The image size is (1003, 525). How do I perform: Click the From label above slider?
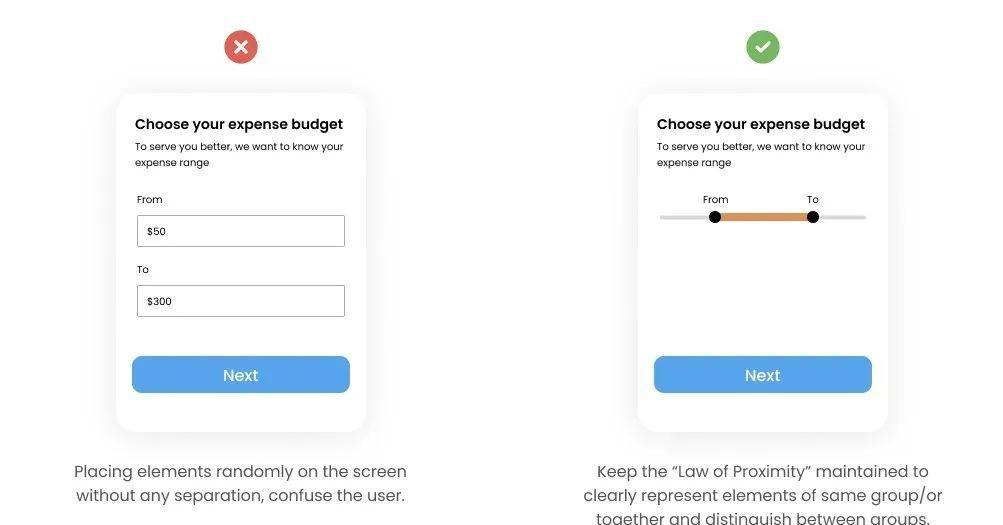click(x=716, y=200)
